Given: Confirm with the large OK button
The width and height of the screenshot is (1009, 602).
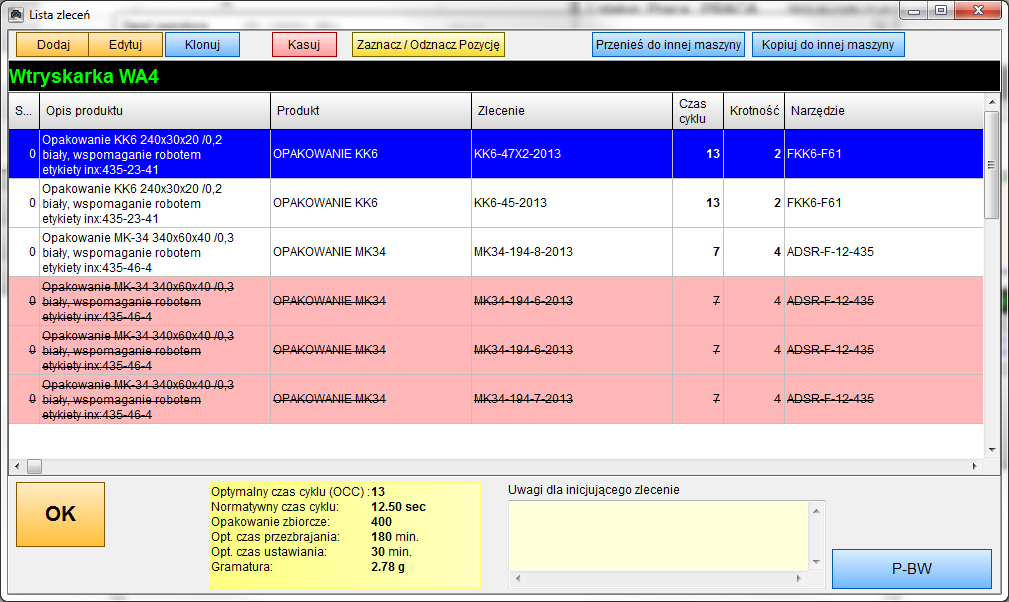Looking at the screenshot, I should coord(60,515).
